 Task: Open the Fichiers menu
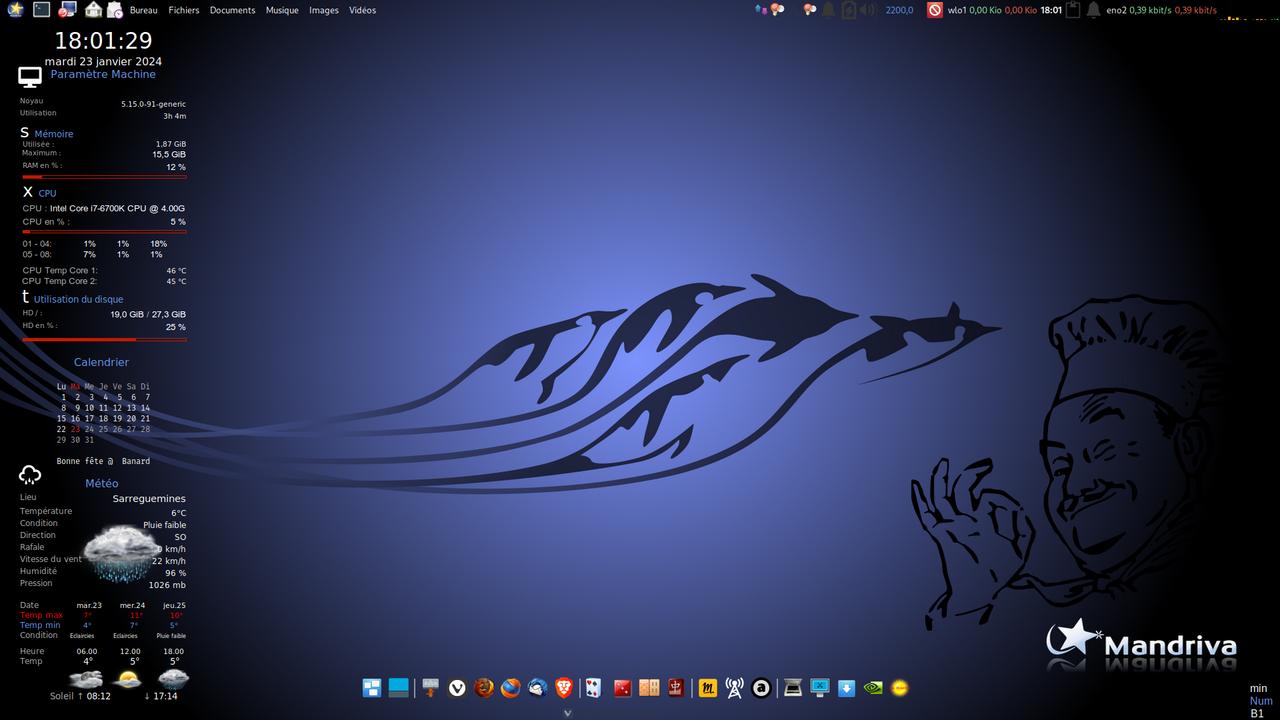coord(184,10)
